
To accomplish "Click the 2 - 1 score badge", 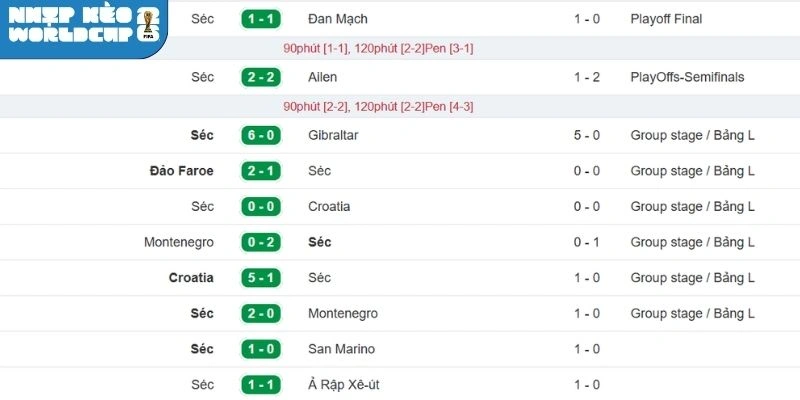I will (x=261, y=171).
